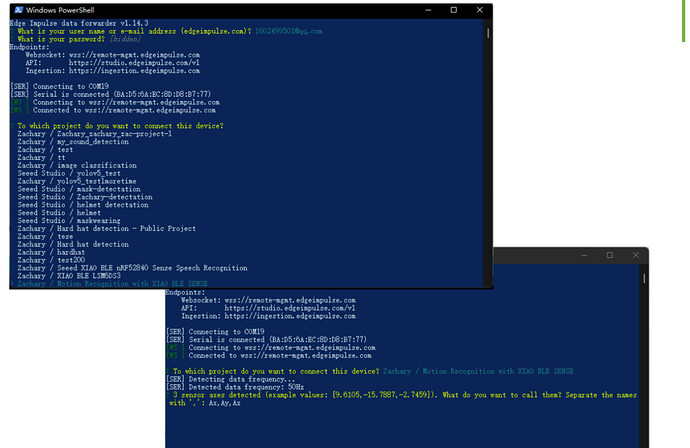Minimize the second PowerShell window behind
Screen dimensions: 690x448
(584, 255)
